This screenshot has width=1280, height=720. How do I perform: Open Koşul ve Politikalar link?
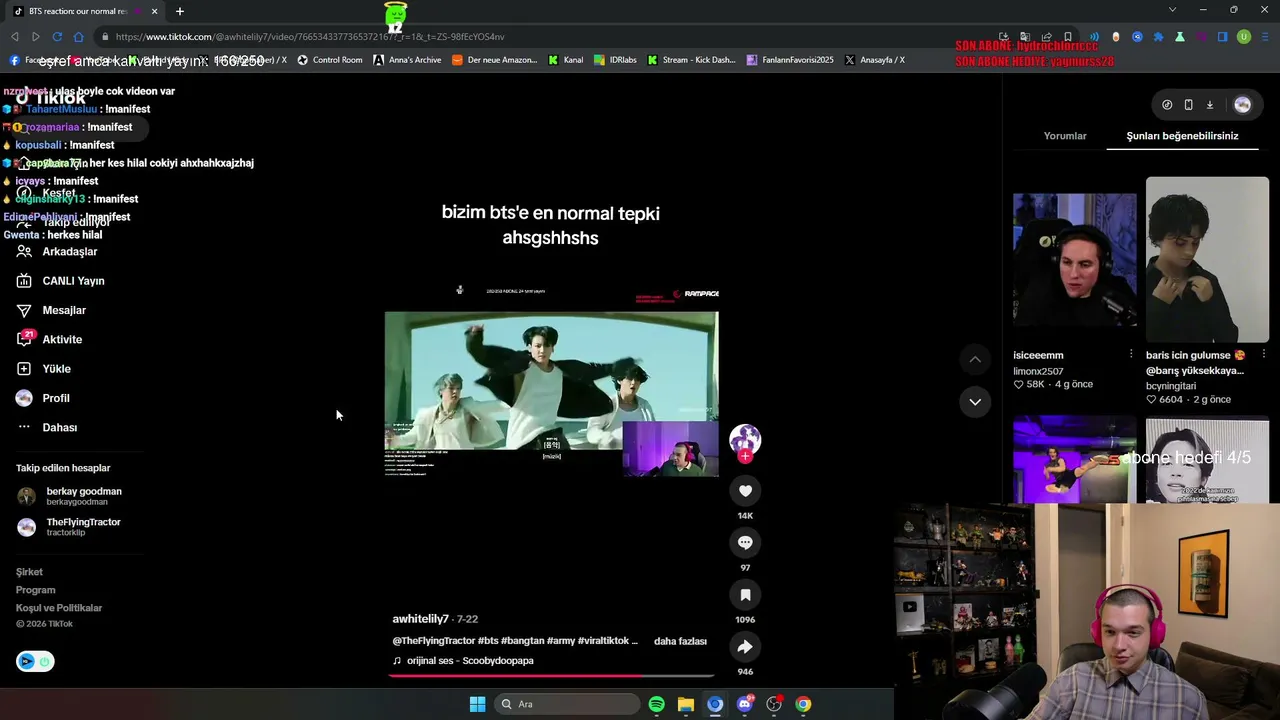pos(59,608)
